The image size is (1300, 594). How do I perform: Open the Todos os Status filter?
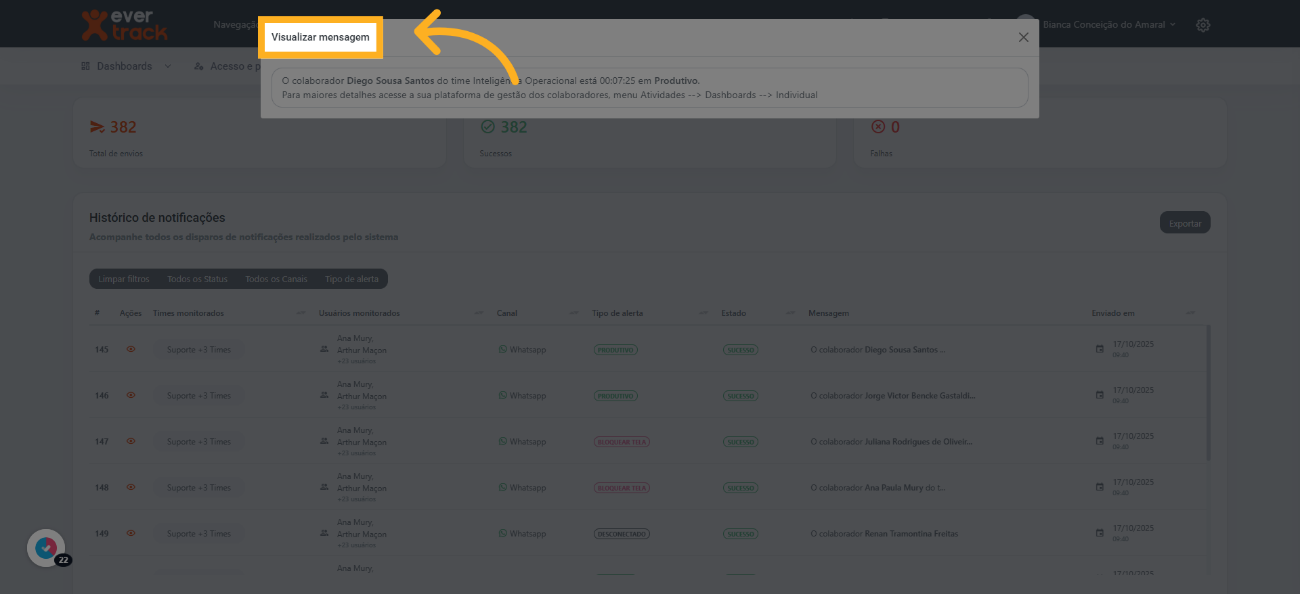point(197,279)
